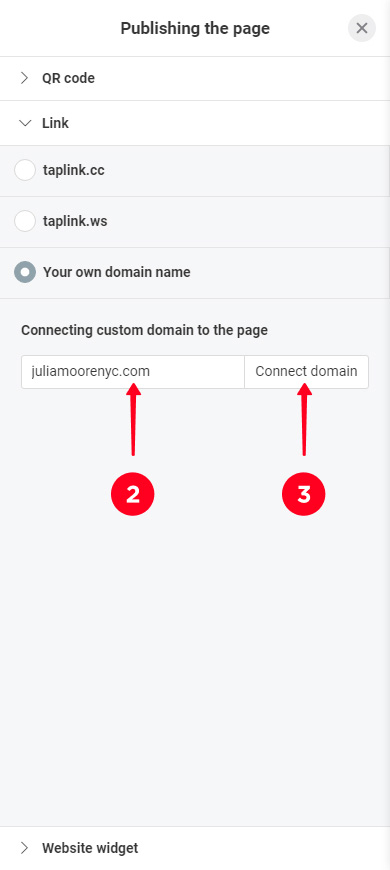The image size is (390, 870).
Task: Click the juliamoorenyc.com domain input field
Action: pos(133,372)
